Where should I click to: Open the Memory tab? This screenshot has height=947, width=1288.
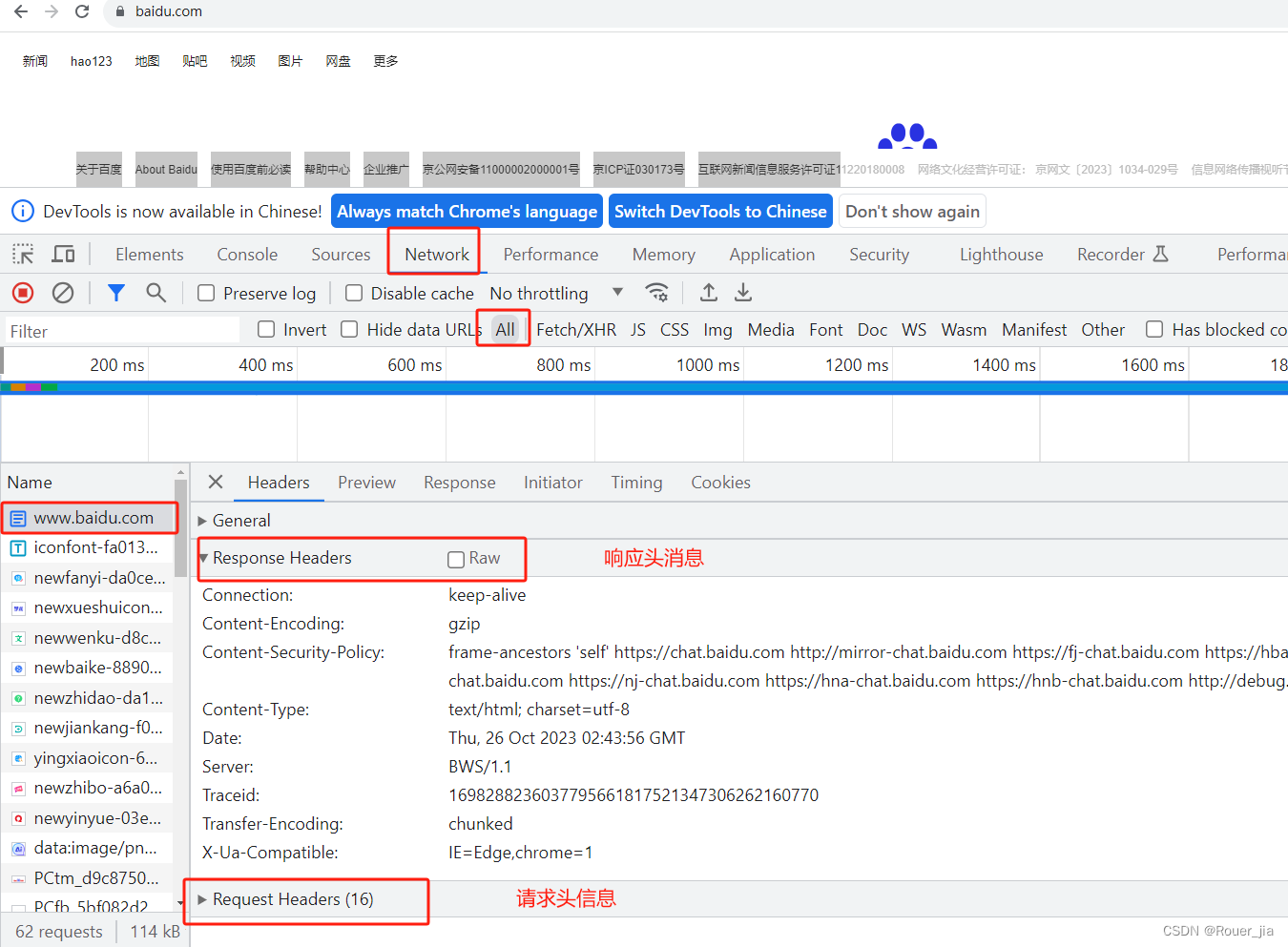664,254
